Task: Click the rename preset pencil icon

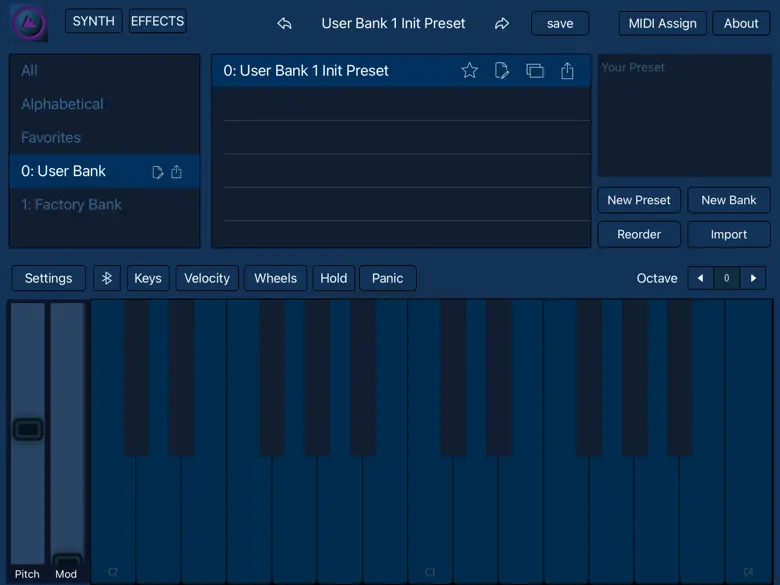Action: click(x=502, y=71)
